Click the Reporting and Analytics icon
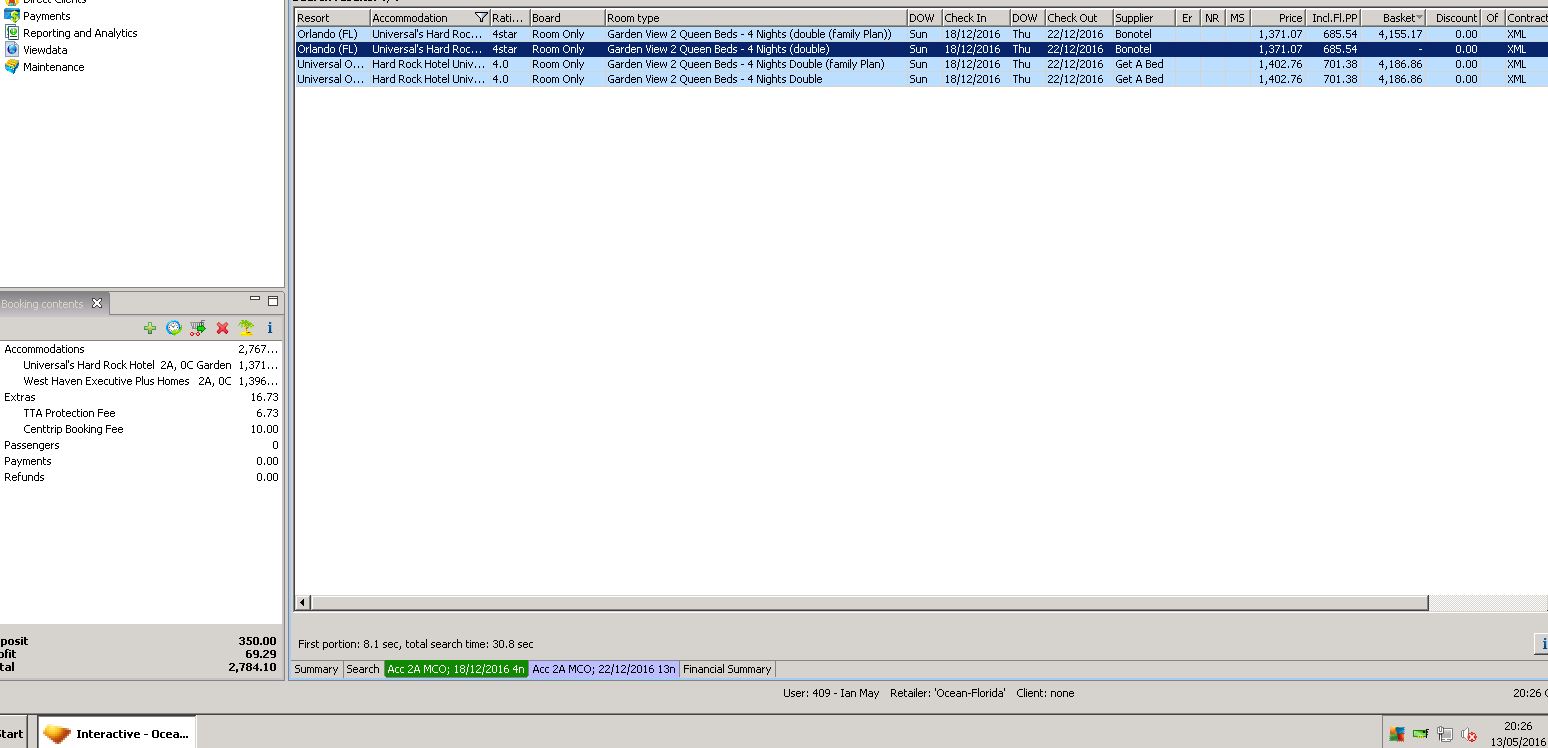Image resolution: width=1548 pixels, height=748 pixels. [12, 33]
